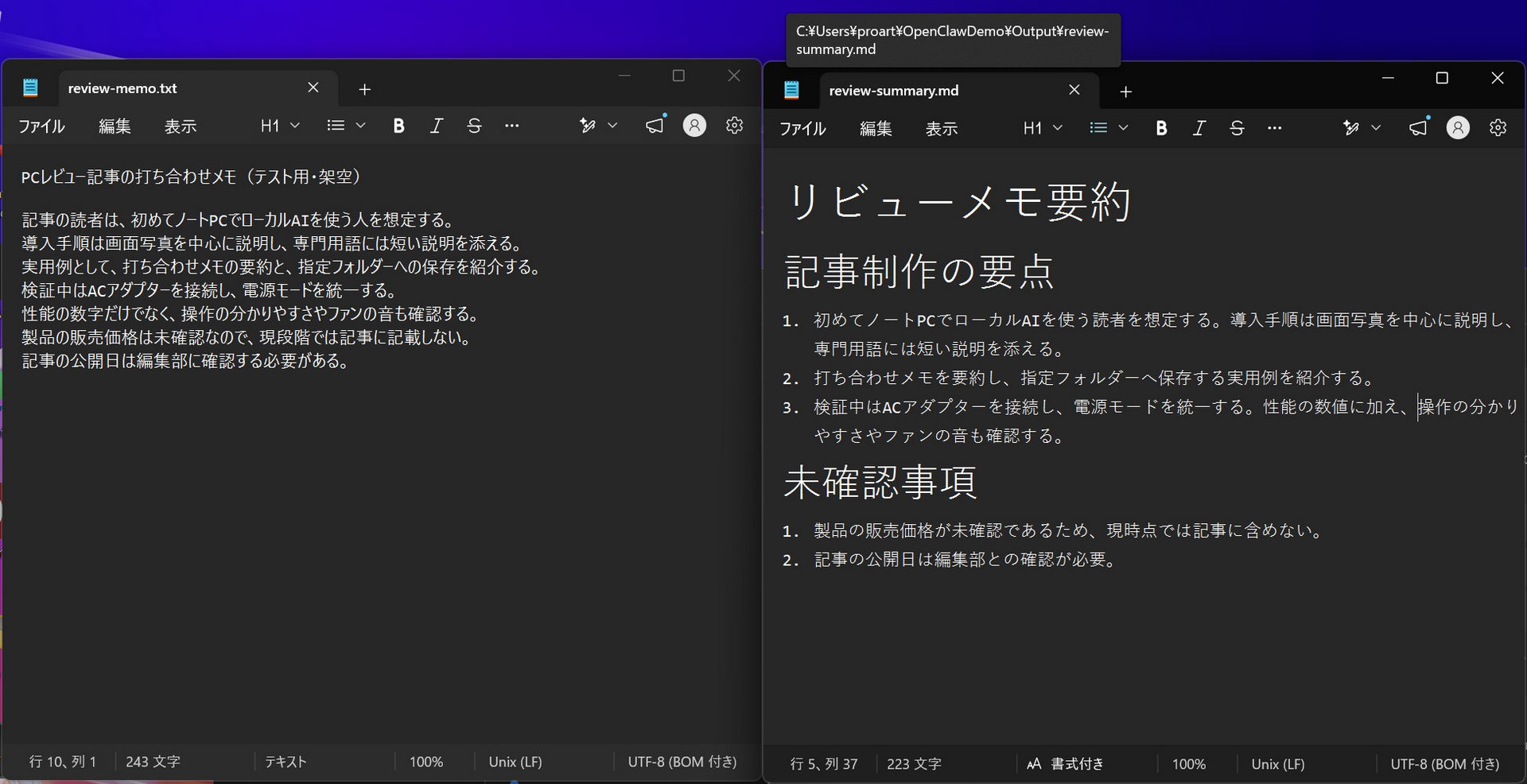
Task: Expand list style chevron in review-summary.md window
Action: click(1123, 128)
